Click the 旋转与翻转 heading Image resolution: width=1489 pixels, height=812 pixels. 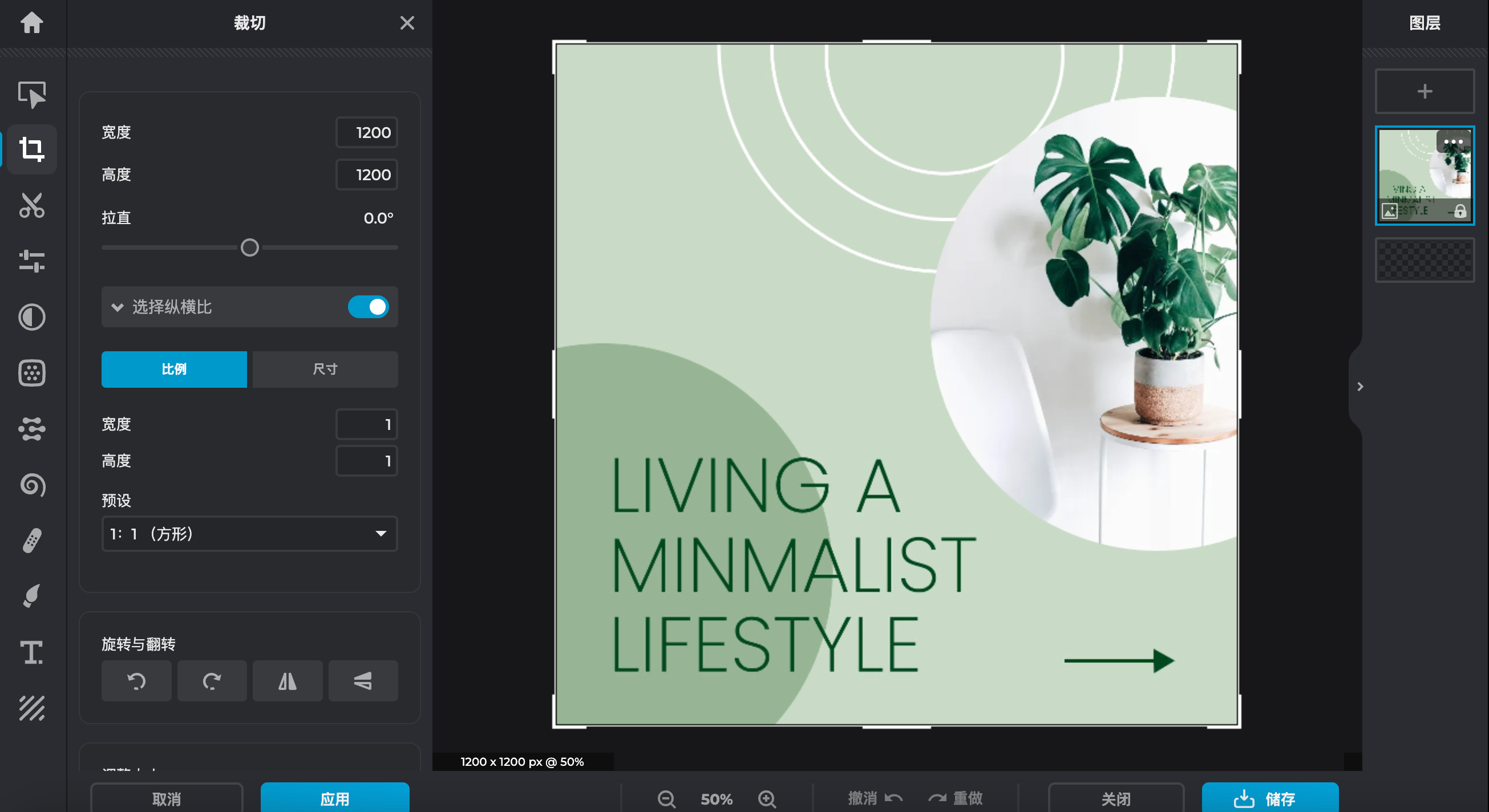(x=138, y=644)
